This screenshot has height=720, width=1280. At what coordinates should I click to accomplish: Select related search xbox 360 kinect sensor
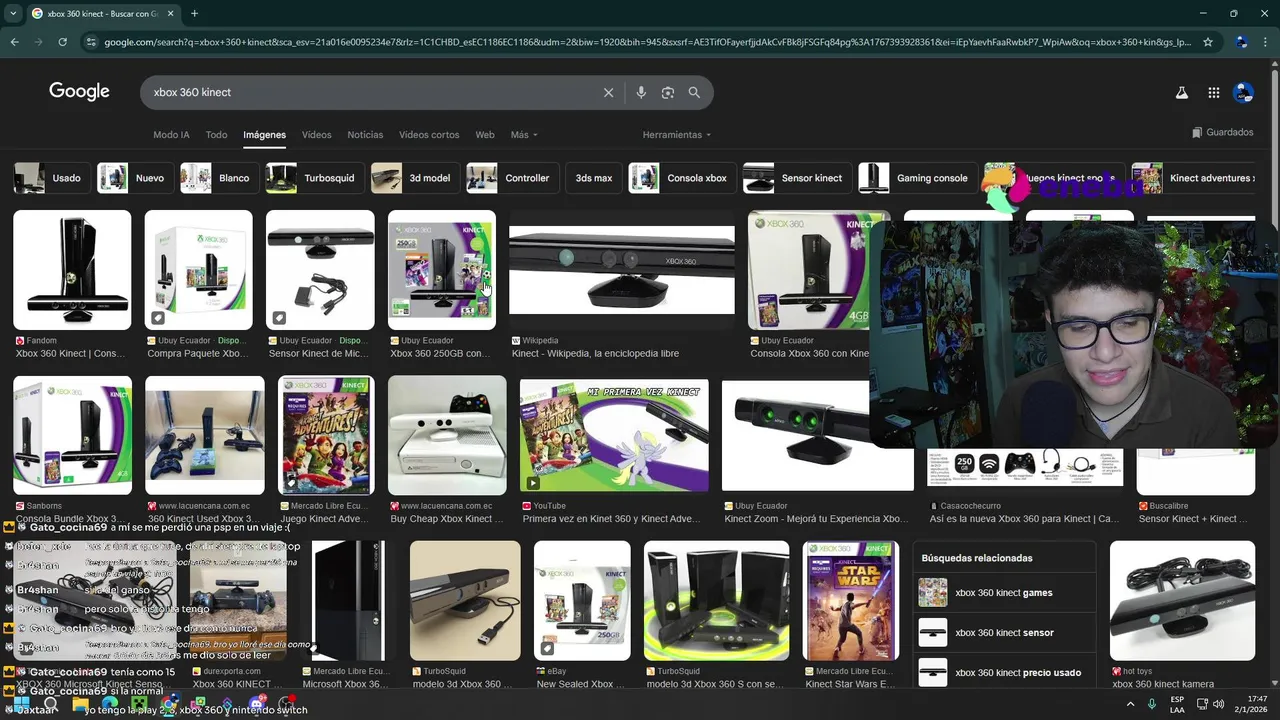click(1004, 633)
